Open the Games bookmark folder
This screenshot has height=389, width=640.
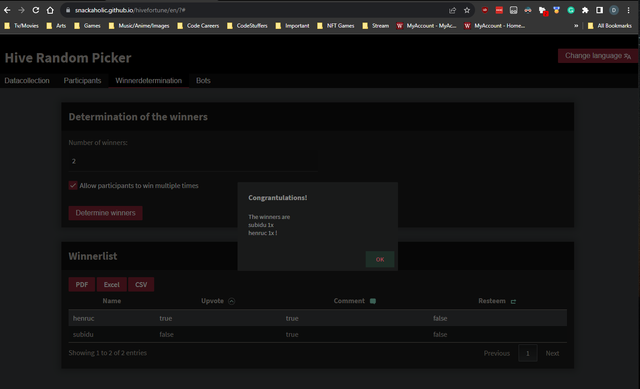click(x=87, y=26)
